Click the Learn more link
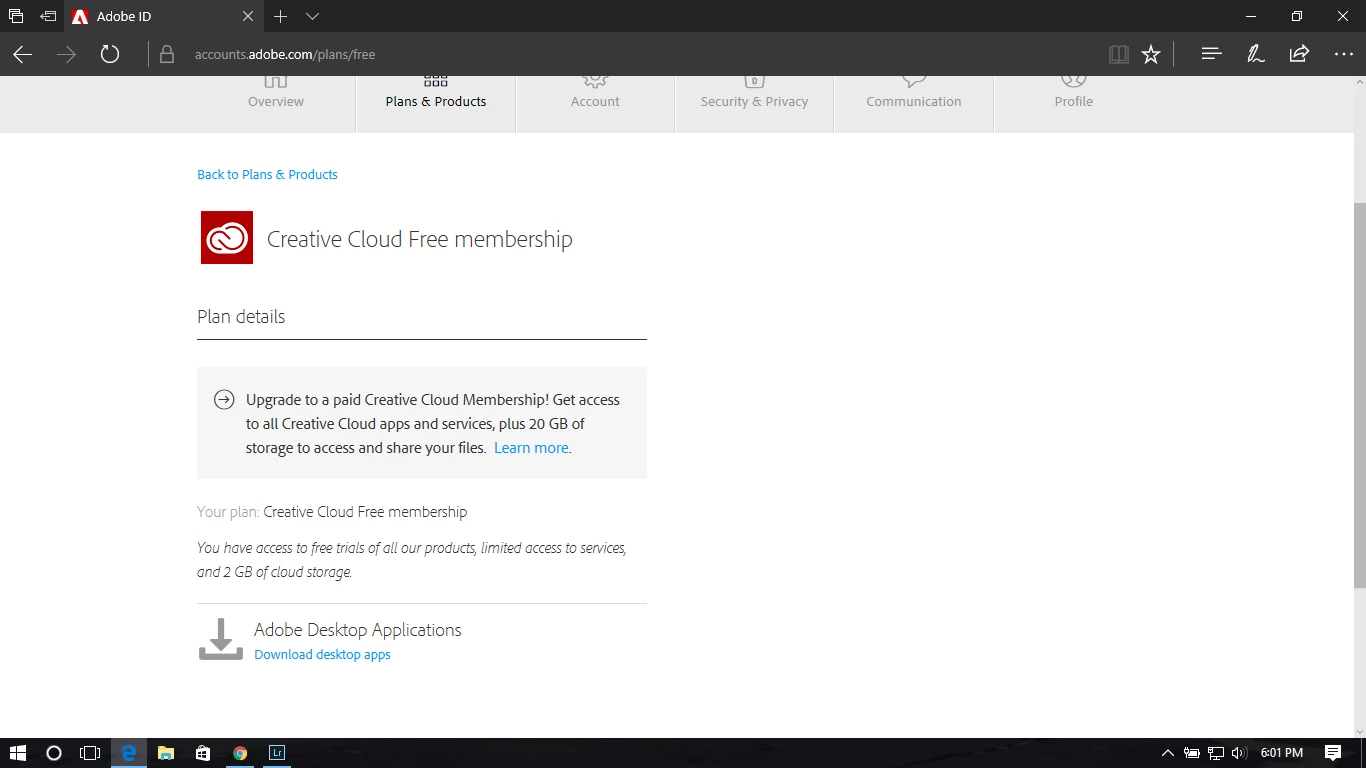This screenshot has height=768, width=1366. point(531,448)
